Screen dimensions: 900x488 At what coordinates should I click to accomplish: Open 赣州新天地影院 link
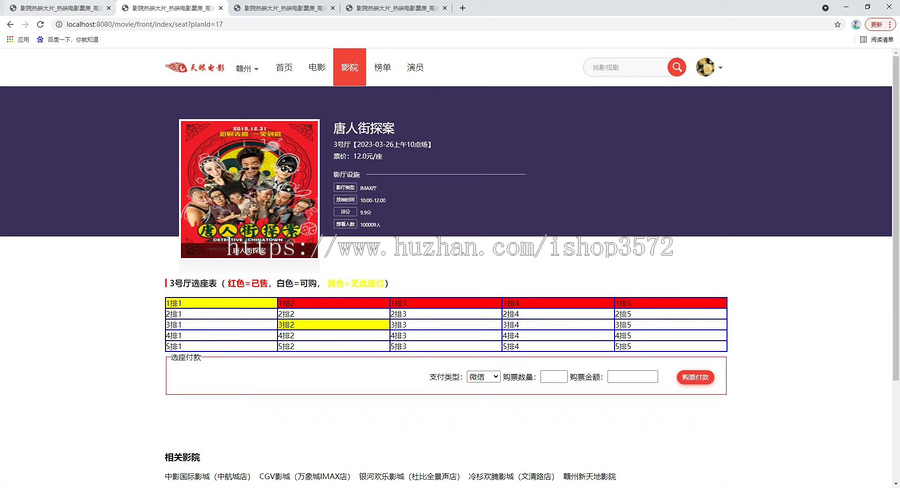[x=589, y=477]
